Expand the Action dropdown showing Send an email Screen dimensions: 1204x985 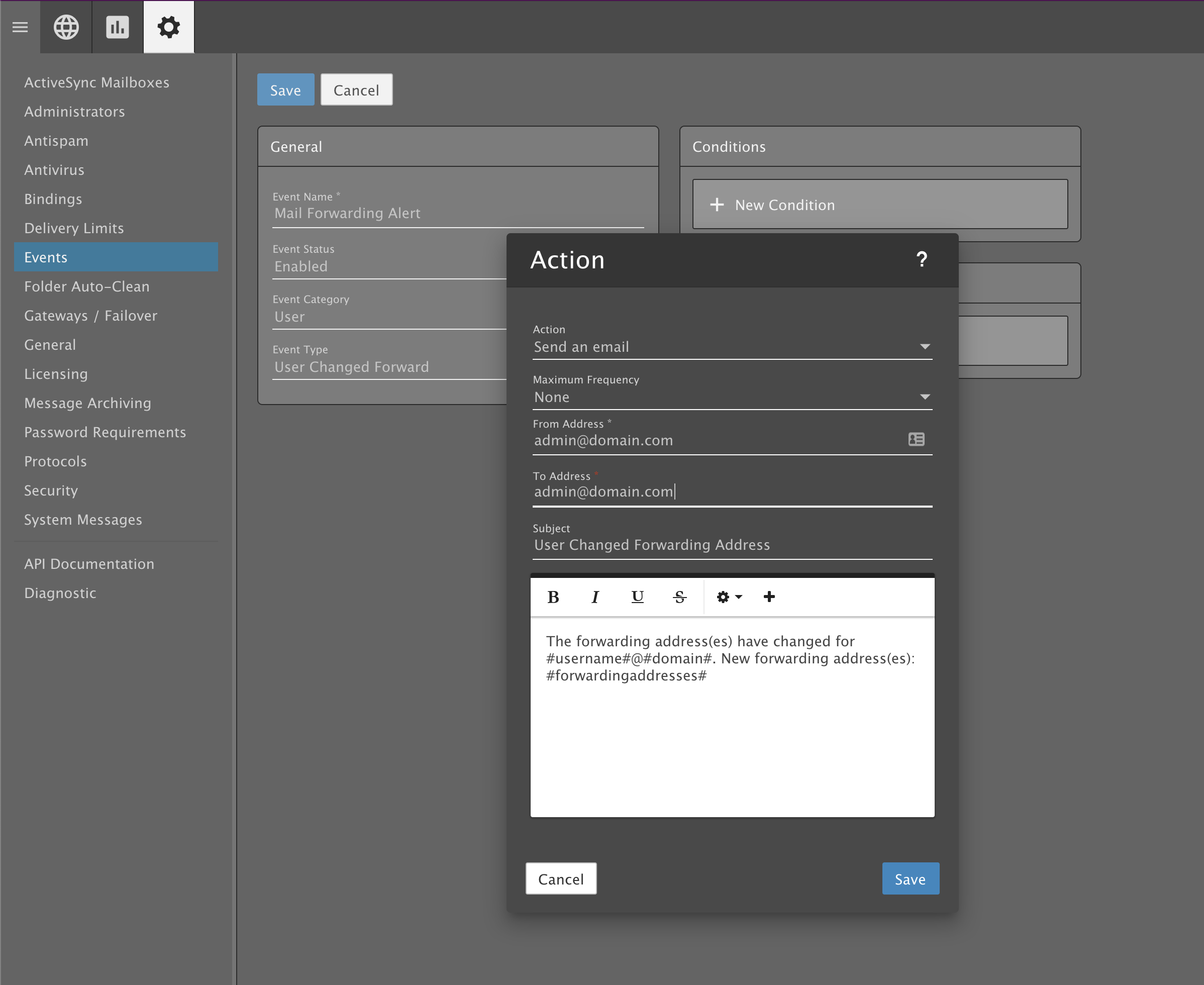732,347
